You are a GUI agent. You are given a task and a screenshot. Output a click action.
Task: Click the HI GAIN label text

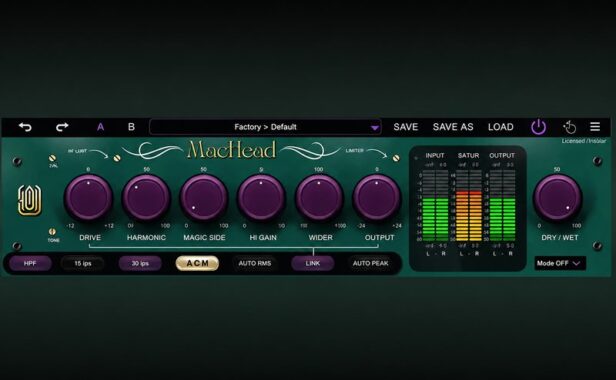(x=263, y=237)
